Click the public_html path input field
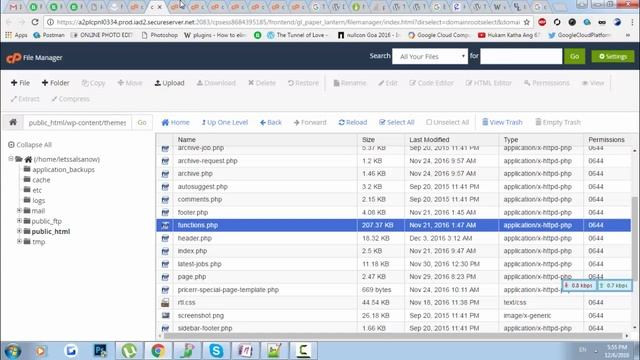Screen dimensions: 640x360 click(77, 122)
